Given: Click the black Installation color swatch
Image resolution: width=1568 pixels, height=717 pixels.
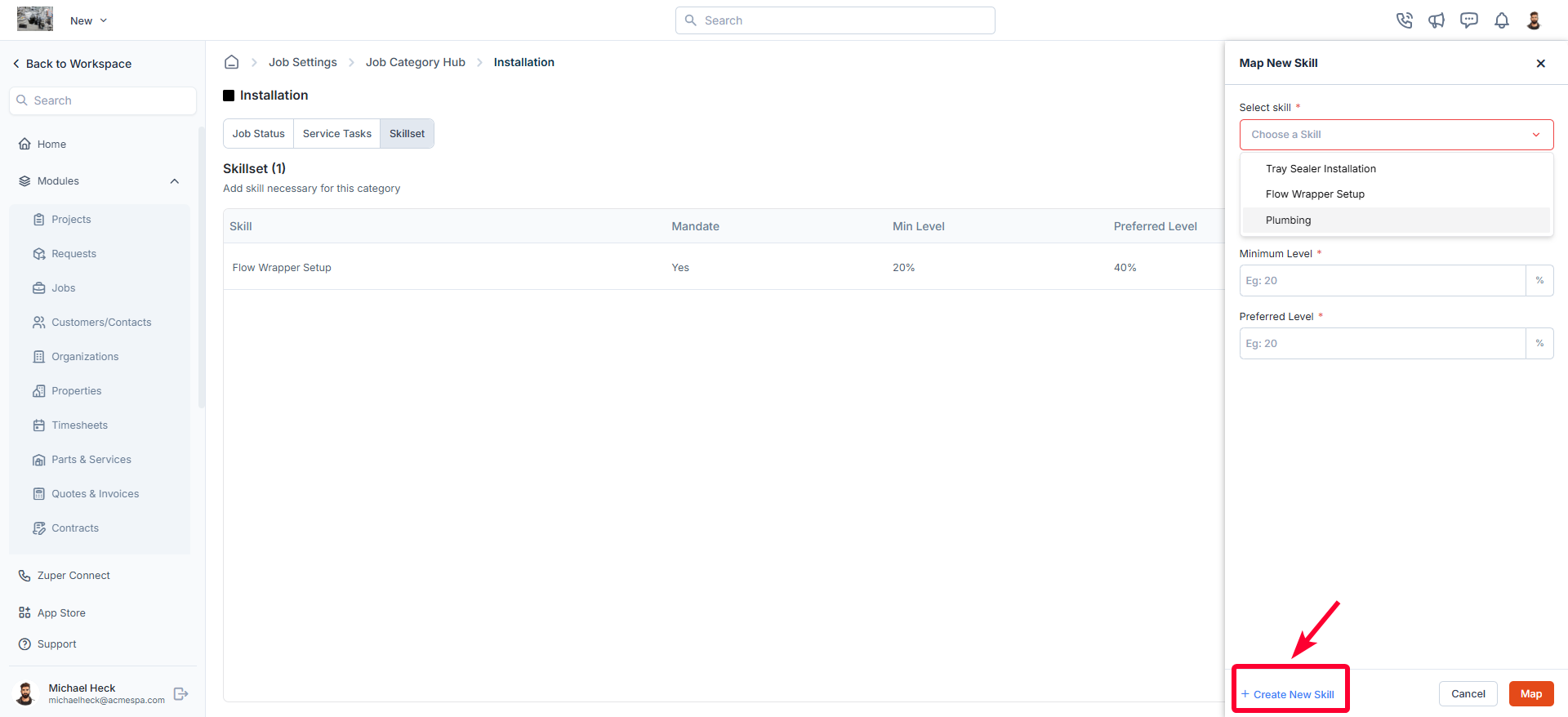Looking at the screenshot, I should pyautogui.click(x=229, y=96).
